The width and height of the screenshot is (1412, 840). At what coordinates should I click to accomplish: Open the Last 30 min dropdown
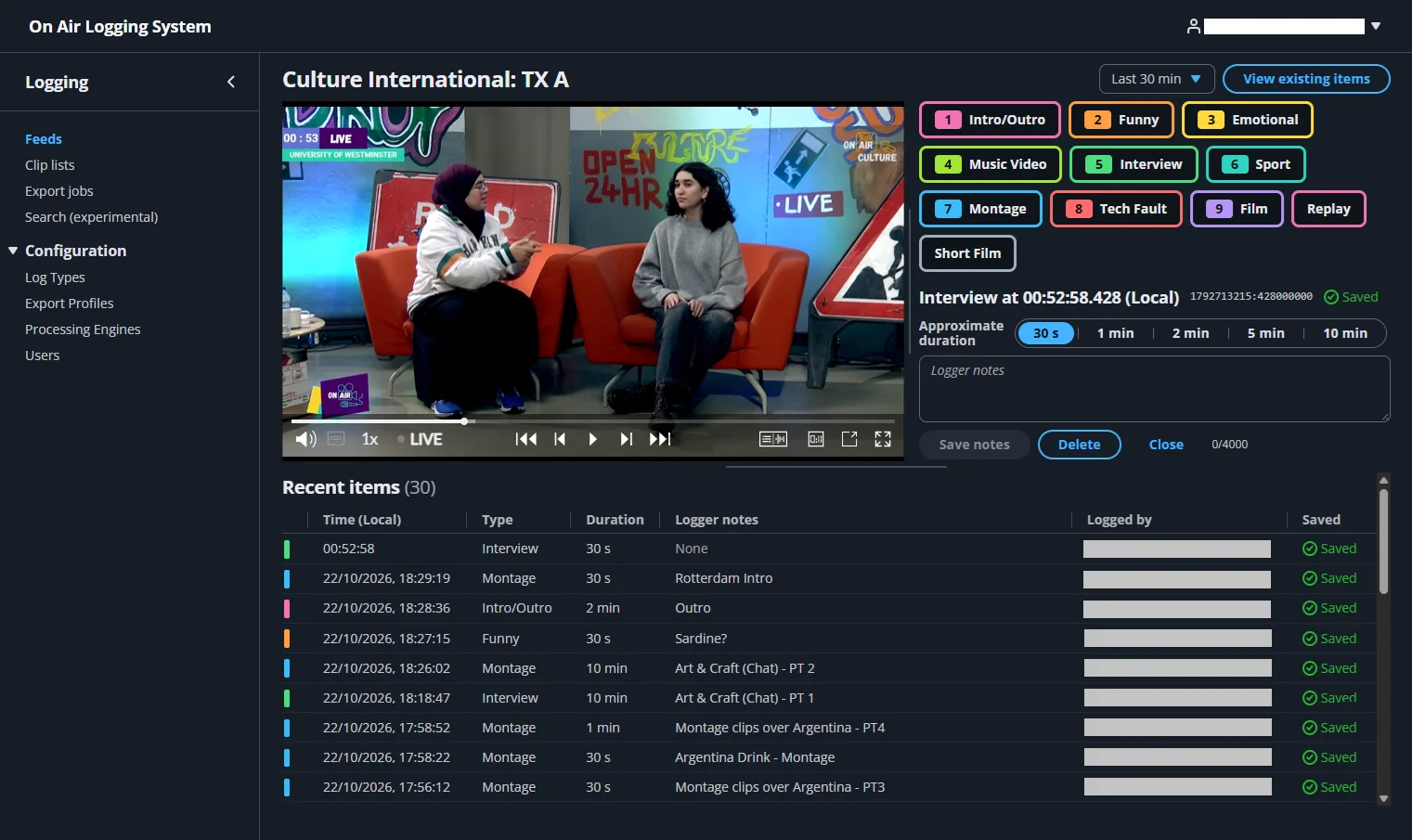click(x=1157, y=79)
